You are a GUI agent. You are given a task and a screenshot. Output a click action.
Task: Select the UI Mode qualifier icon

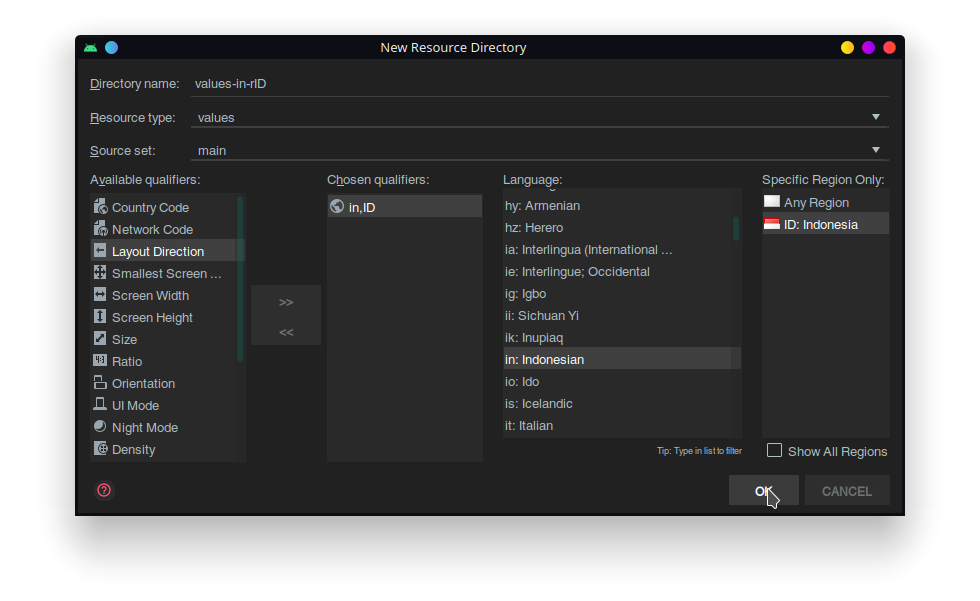point(100,404)
